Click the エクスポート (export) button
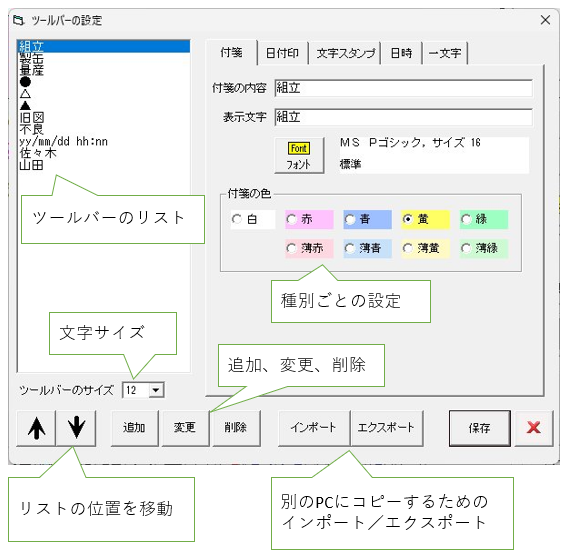 pyautogui.click(x=386, y=428)
